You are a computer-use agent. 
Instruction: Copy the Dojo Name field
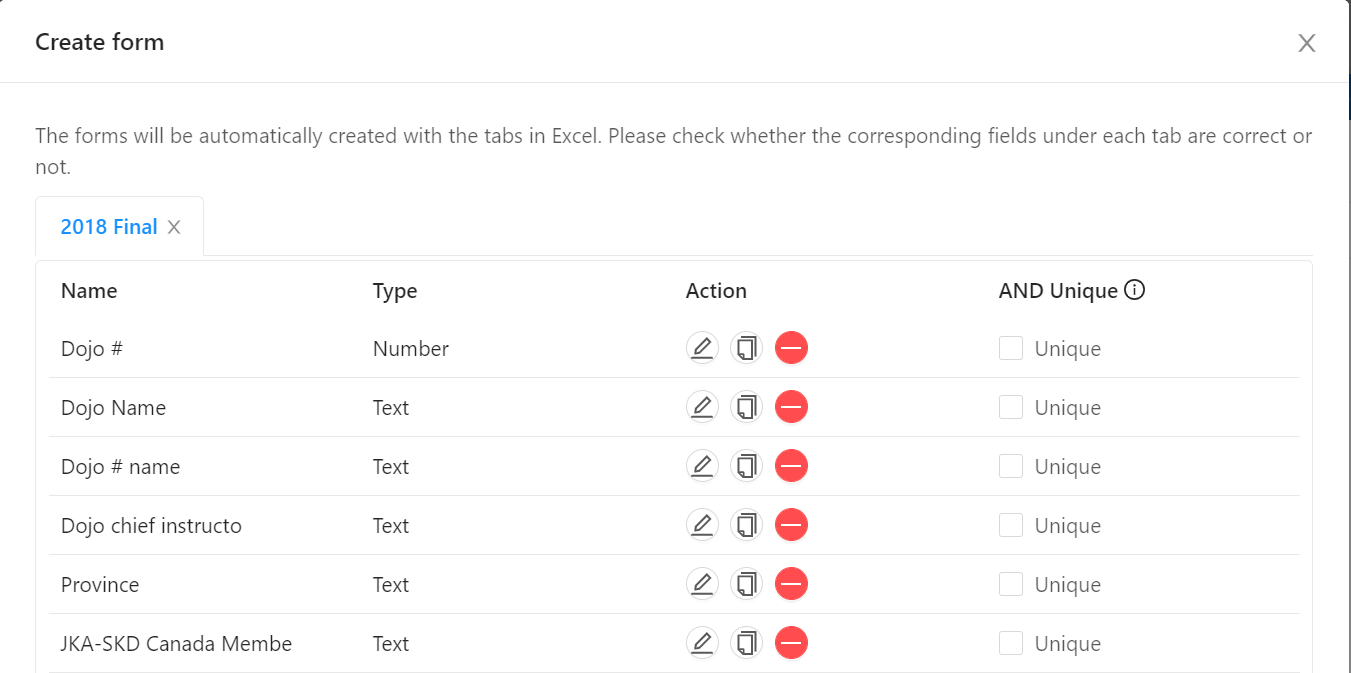click(746, 407)
